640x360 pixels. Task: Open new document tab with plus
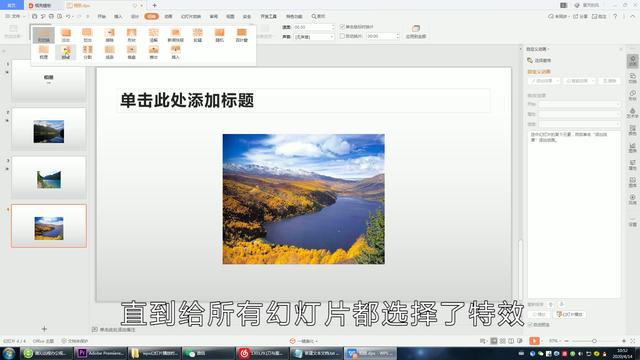[154, 5]
